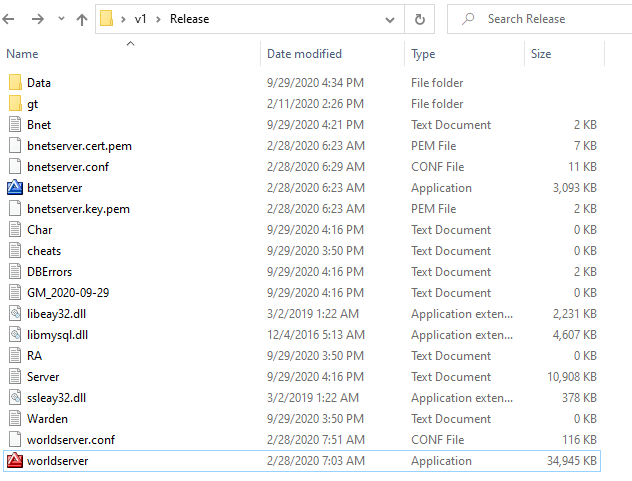Click the libmysql.dll file name
Image resolution: width=632 pixels, height=481 pixels.
57,335
